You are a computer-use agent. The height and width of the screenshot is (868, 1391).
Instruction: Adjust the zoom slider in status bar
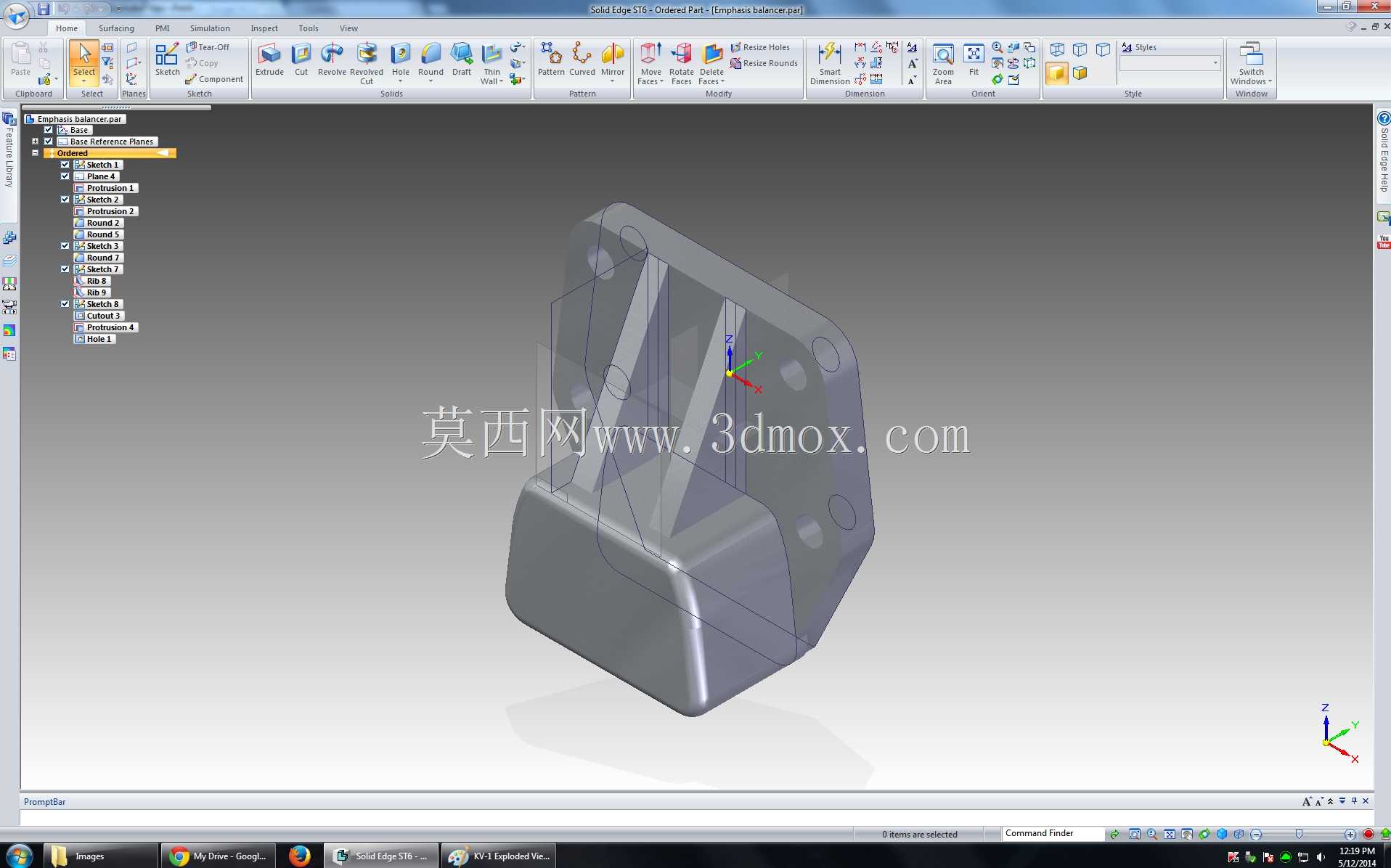point(1299,835)
